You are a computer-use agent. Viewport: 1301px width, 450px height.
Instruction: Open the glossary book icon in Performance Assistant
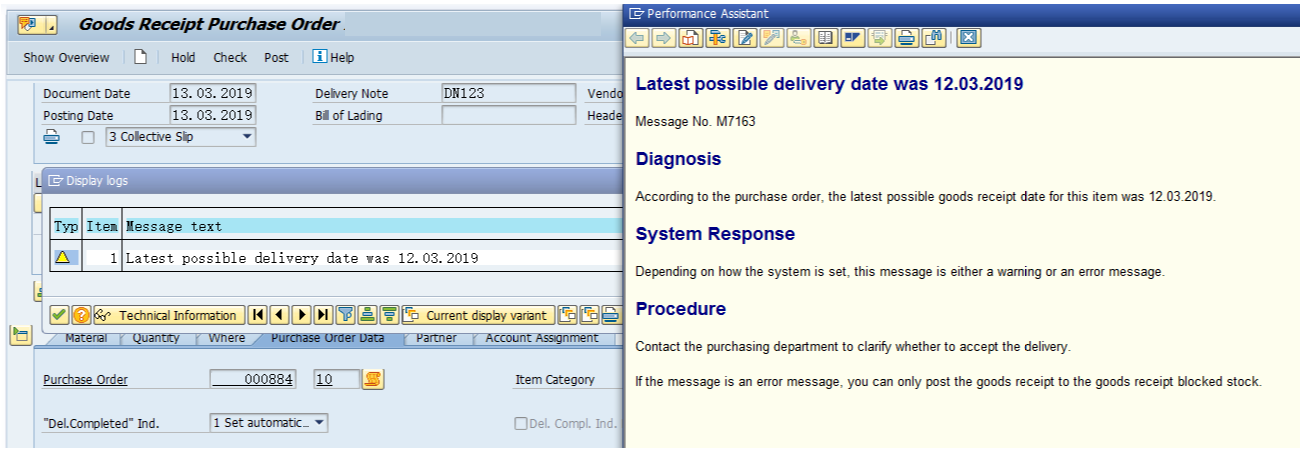coord(825,39)
